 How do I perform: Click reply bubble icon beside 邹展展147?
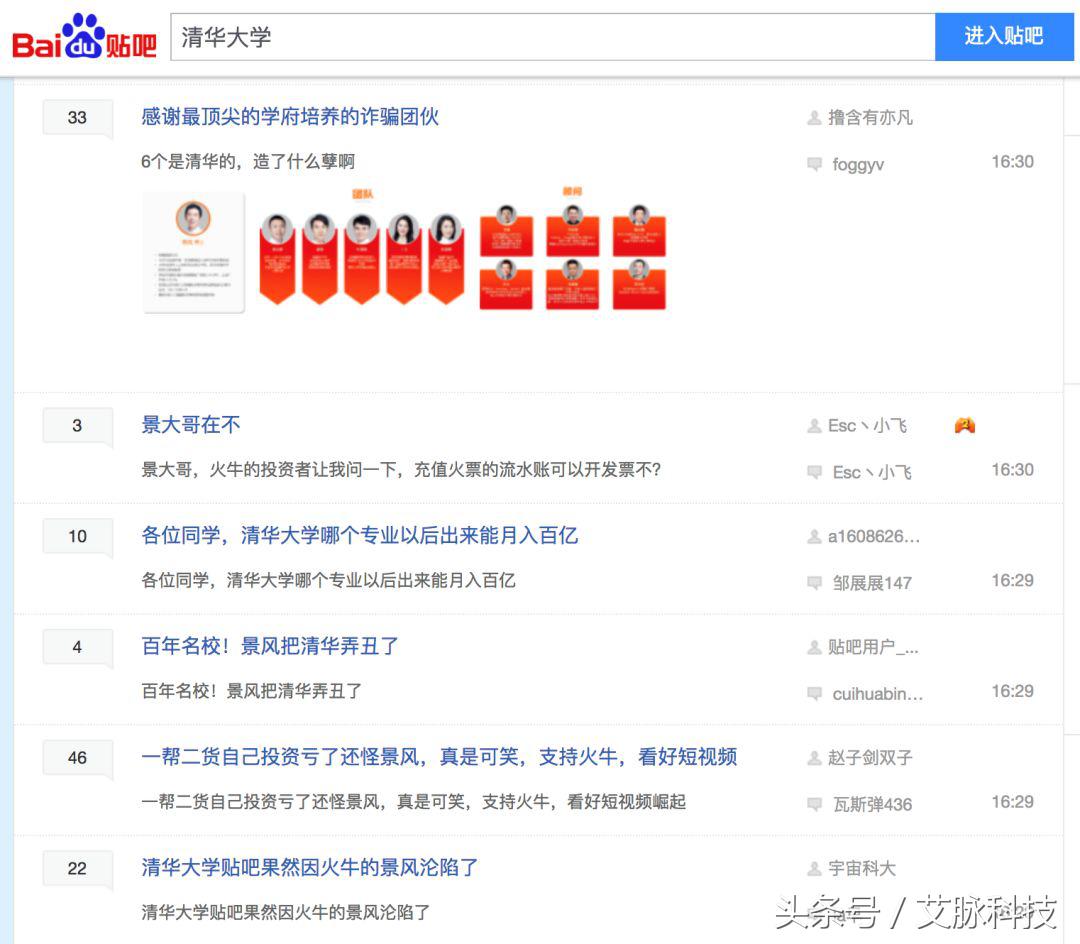814,583
